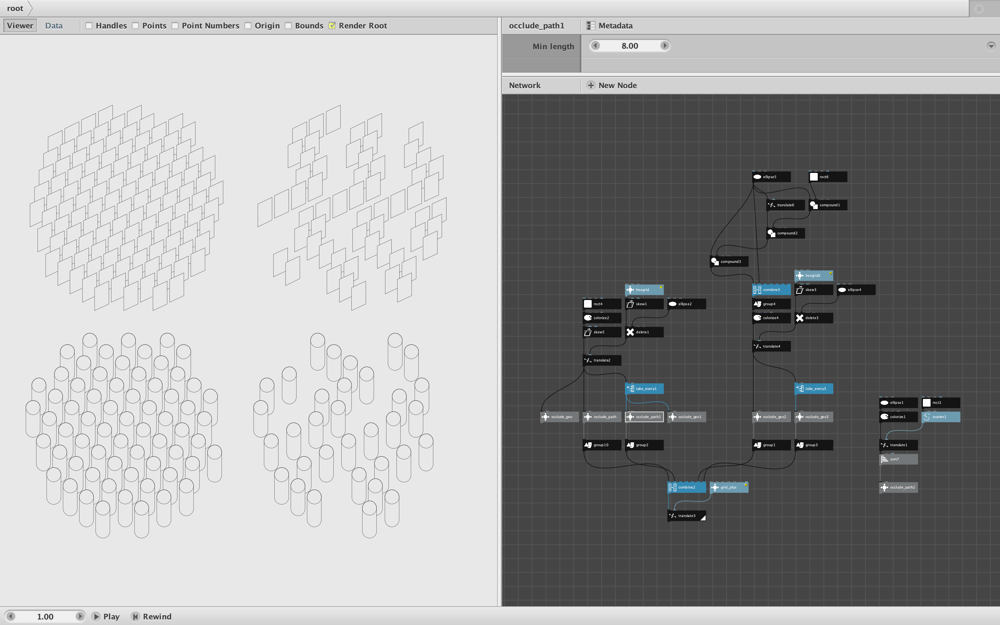Select the combine3 node icon
Image resolution: width=1000 pixels, height=625 pixels.
pyautogui.click(x=758, y=290)
